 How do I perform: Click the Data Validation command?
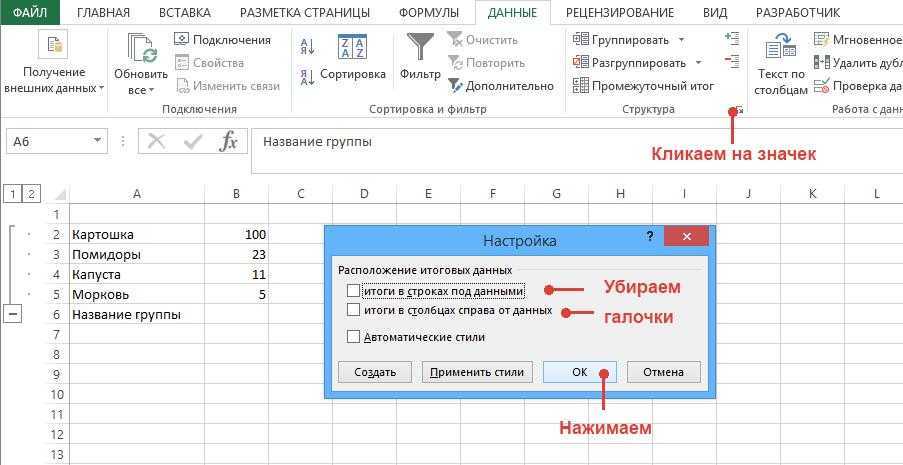click(858, 86)
